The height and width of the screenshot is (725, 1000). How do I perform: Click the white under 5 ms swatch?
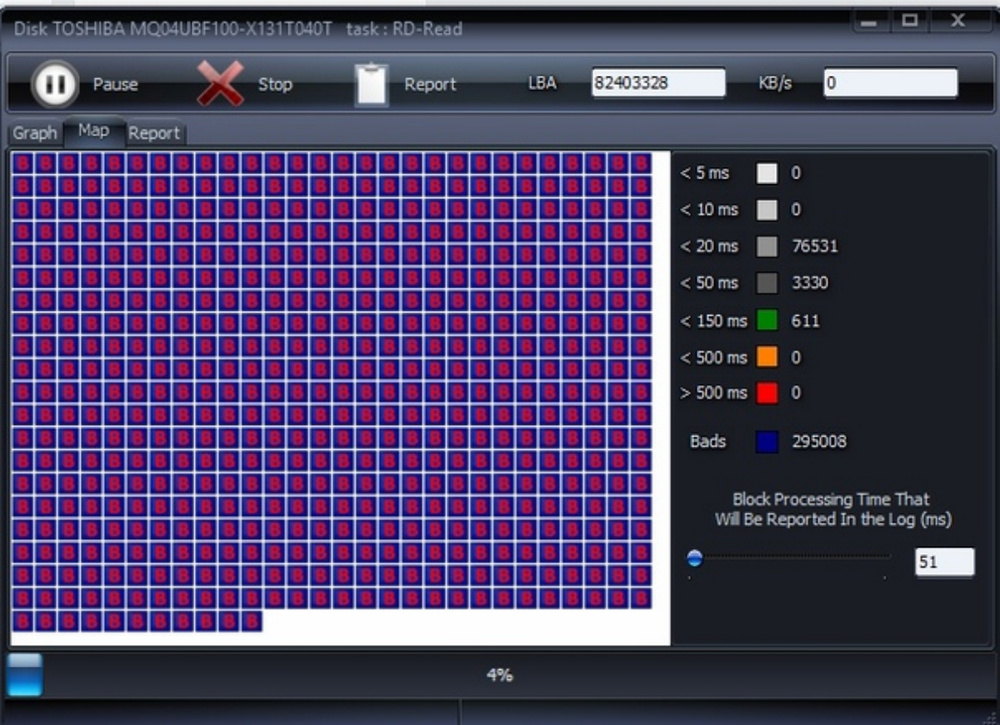click(767, 173)
